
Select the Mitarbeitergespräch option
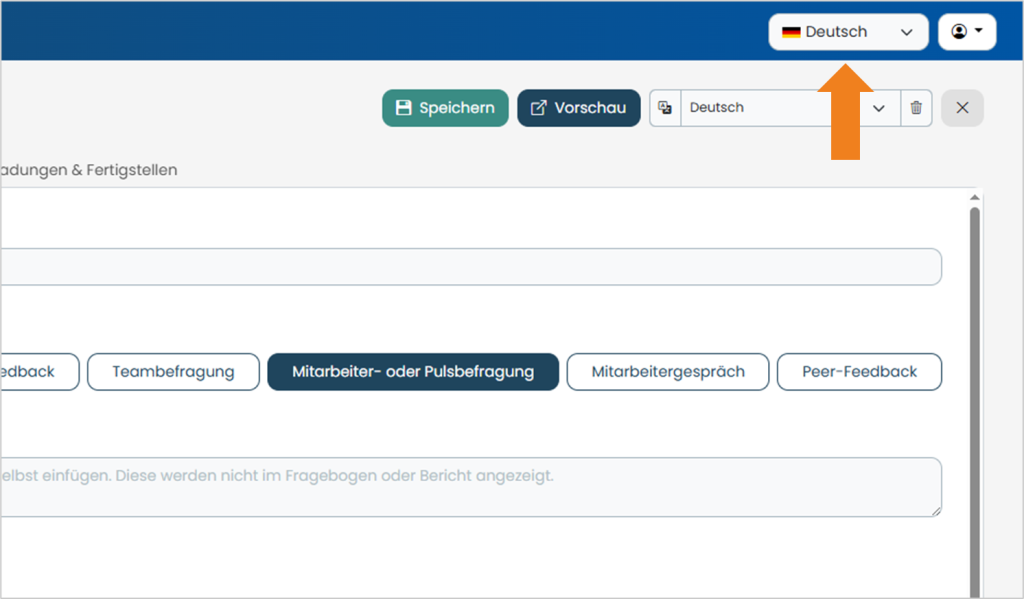click(x=667, y=372)
